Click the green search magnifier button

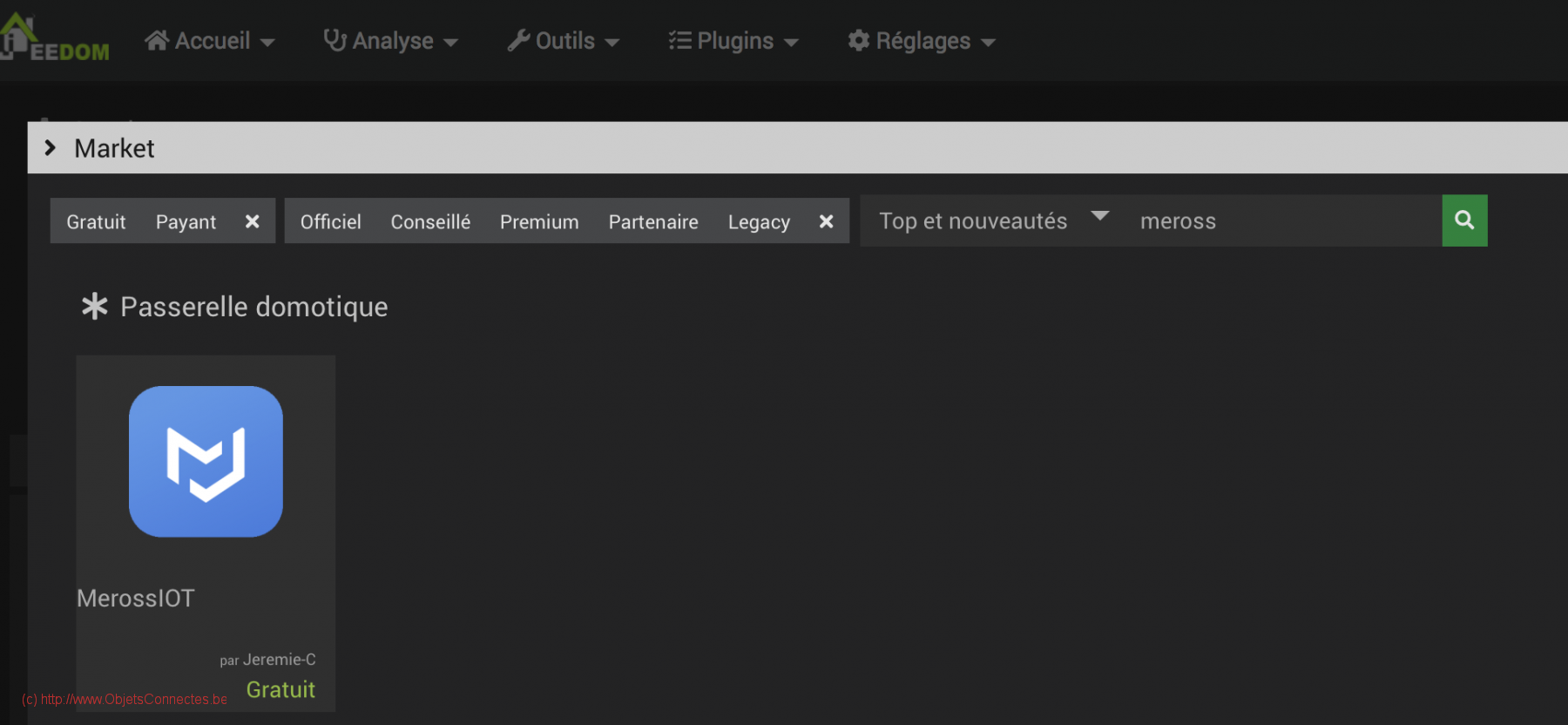[x=1464, y=220]
